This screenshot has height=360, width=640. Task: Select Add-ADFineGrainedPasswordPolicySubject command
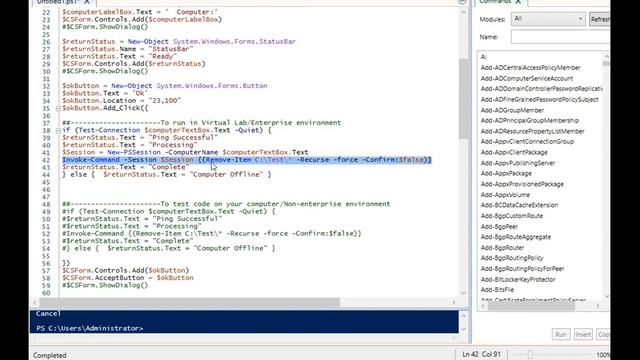coord(539,100)
